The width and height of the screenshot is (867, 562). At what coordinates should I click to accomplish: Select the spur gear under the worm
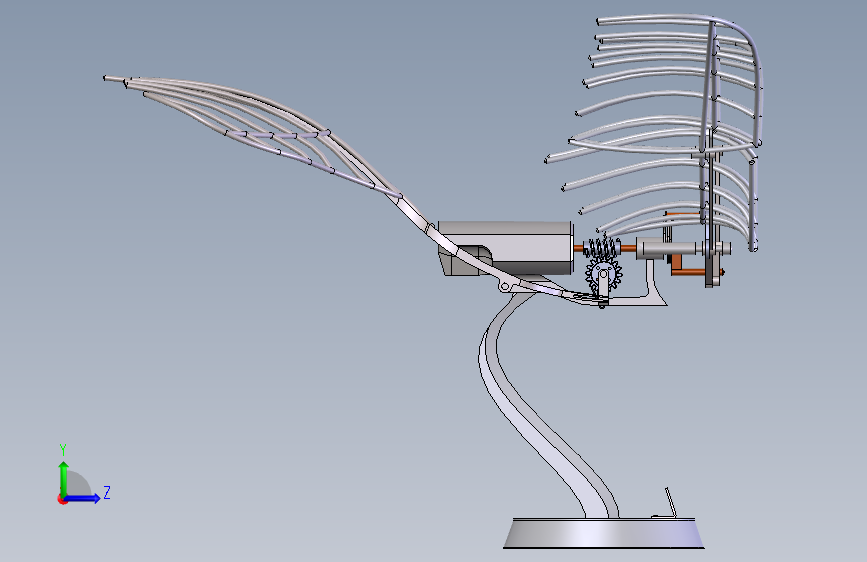pyautogui.click(x=603, y=274)
